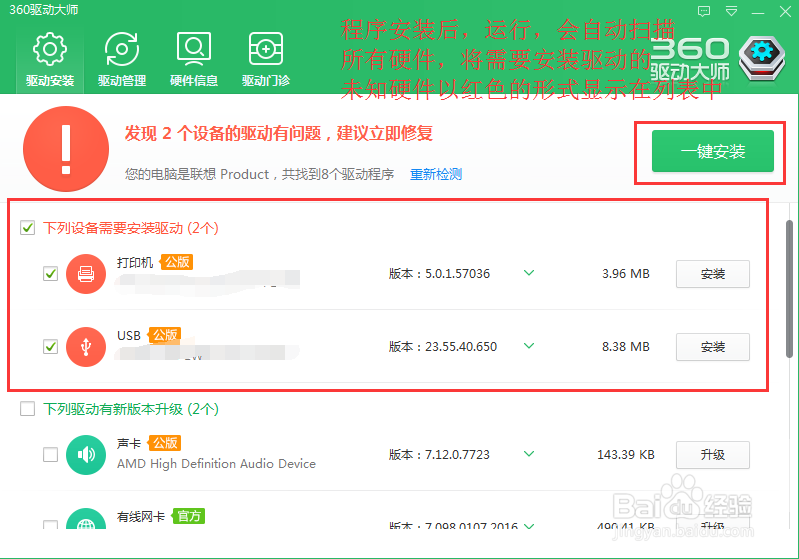
Task: Open the 驱动安装 gear icon tab
Action: point(50,49)
